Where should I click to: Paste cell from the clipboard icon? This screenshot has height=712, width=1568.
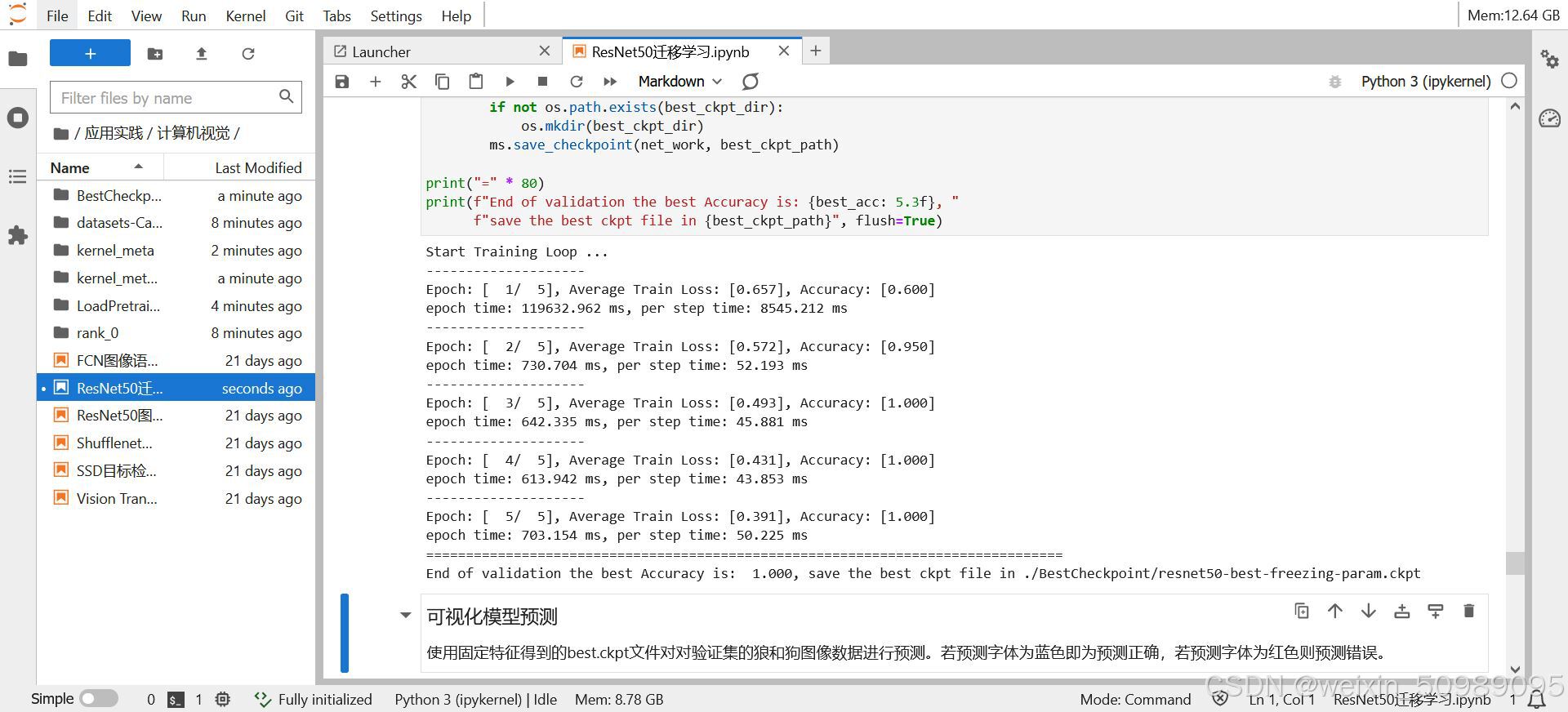(x=475, y=82)
